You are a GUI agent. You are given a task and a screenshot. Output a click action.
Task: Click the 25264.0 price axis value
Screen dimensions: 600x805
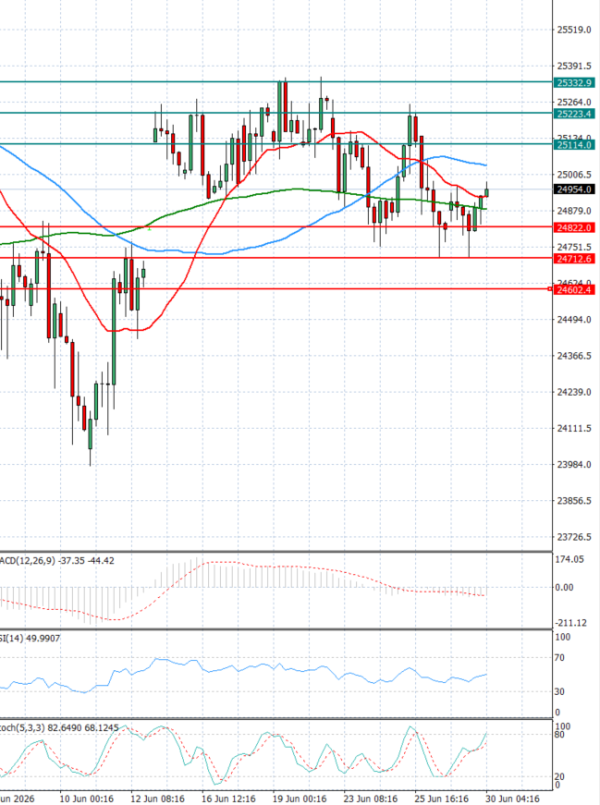pyautogui.click(x=574, y=102)
